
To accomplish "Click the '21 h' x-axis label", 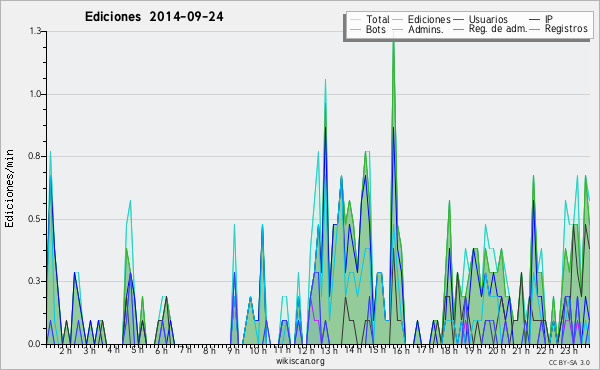I will coord(521,351).
